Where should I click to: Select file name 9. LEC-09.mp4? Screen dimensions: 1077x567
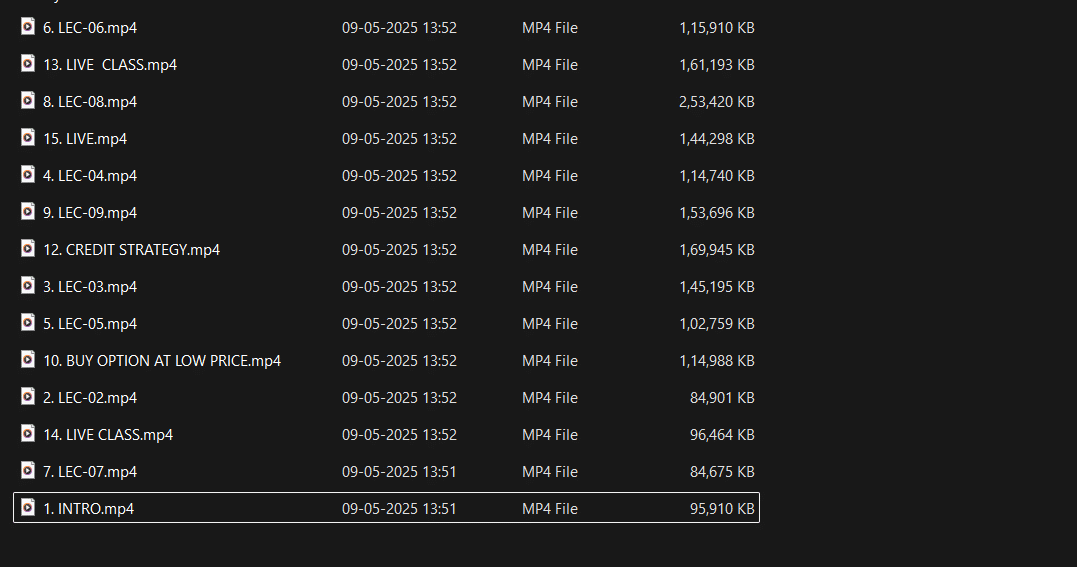[x=90, y=213]
